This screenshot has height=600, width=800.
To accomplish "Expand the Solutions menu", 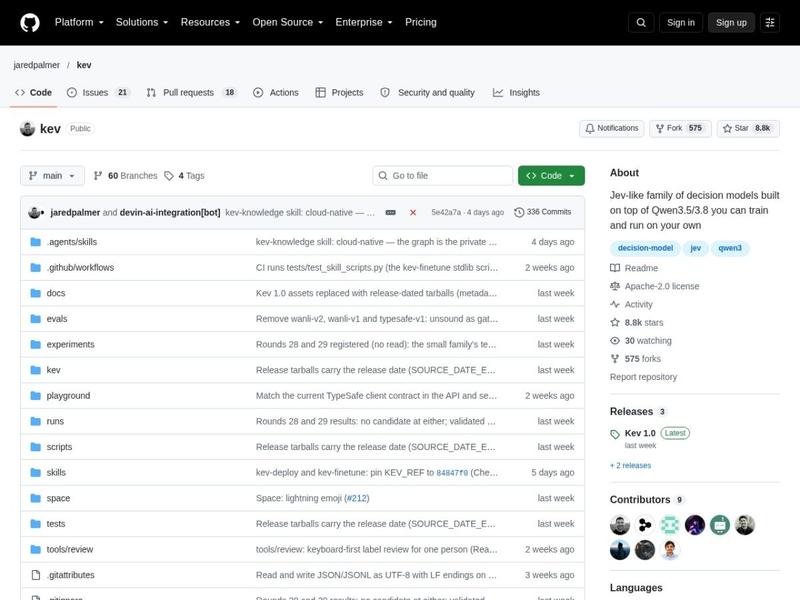I will (x=142, y=22).
